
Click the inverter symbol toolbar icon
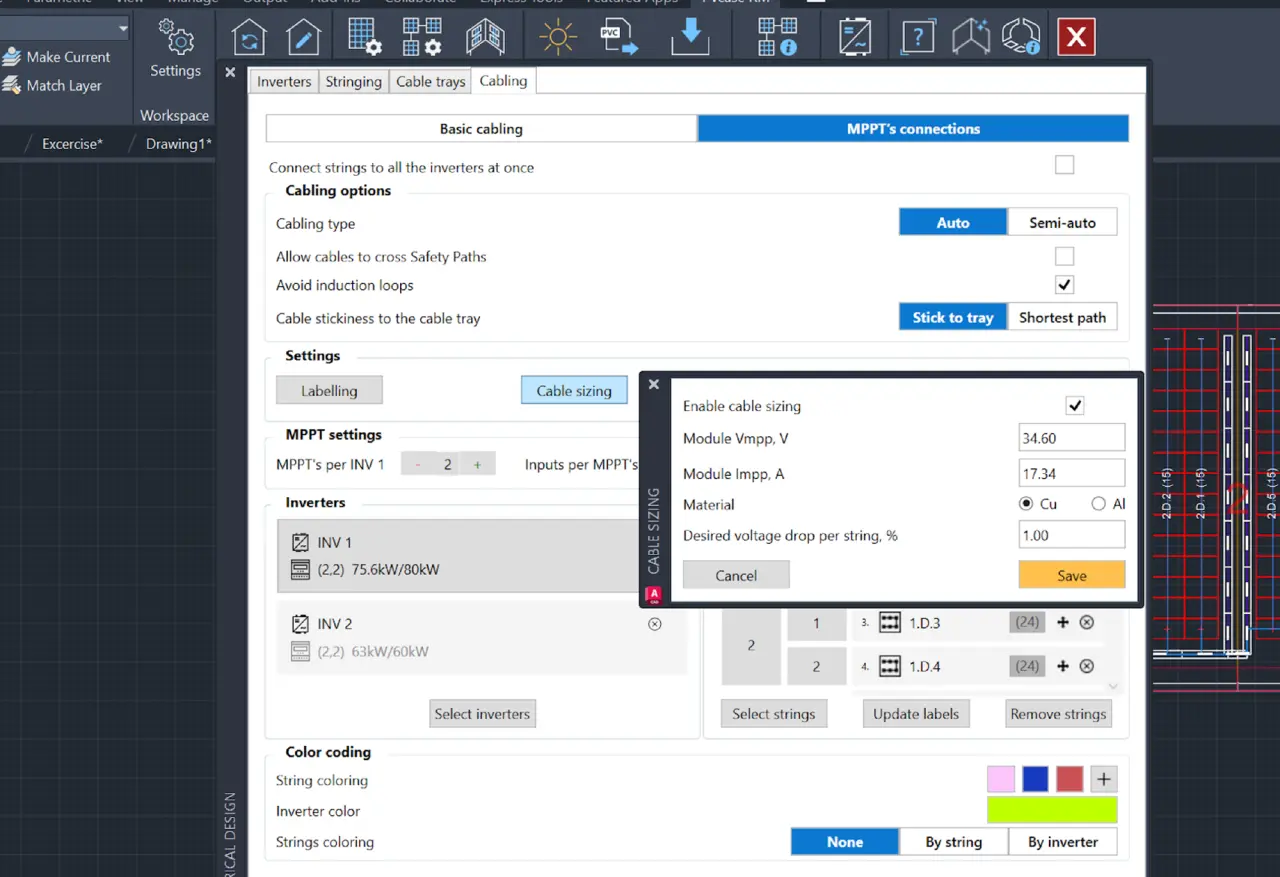tap(853, 38)
